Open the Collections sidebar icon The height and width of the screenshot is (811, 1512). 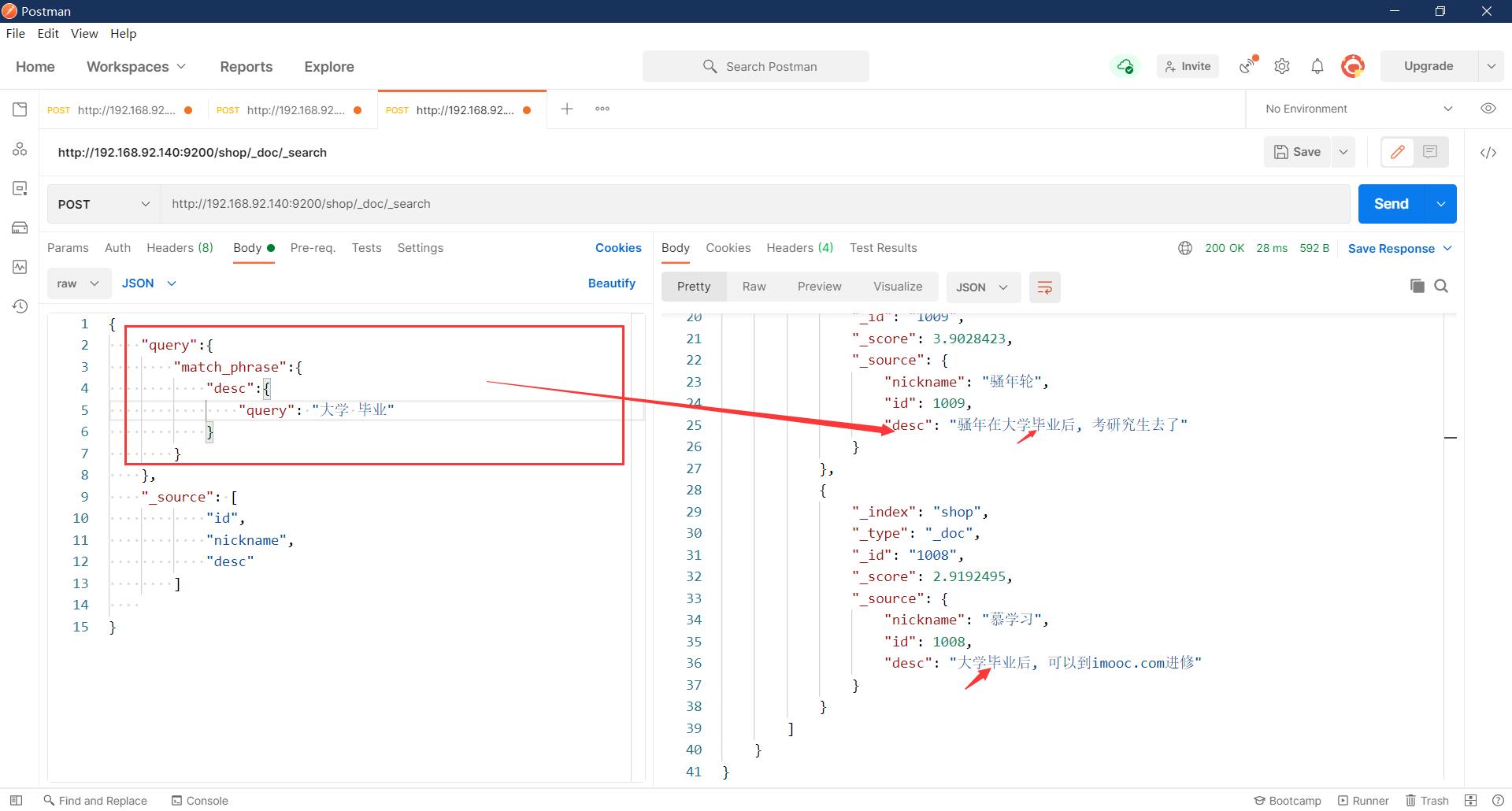(x=20, y=109)
